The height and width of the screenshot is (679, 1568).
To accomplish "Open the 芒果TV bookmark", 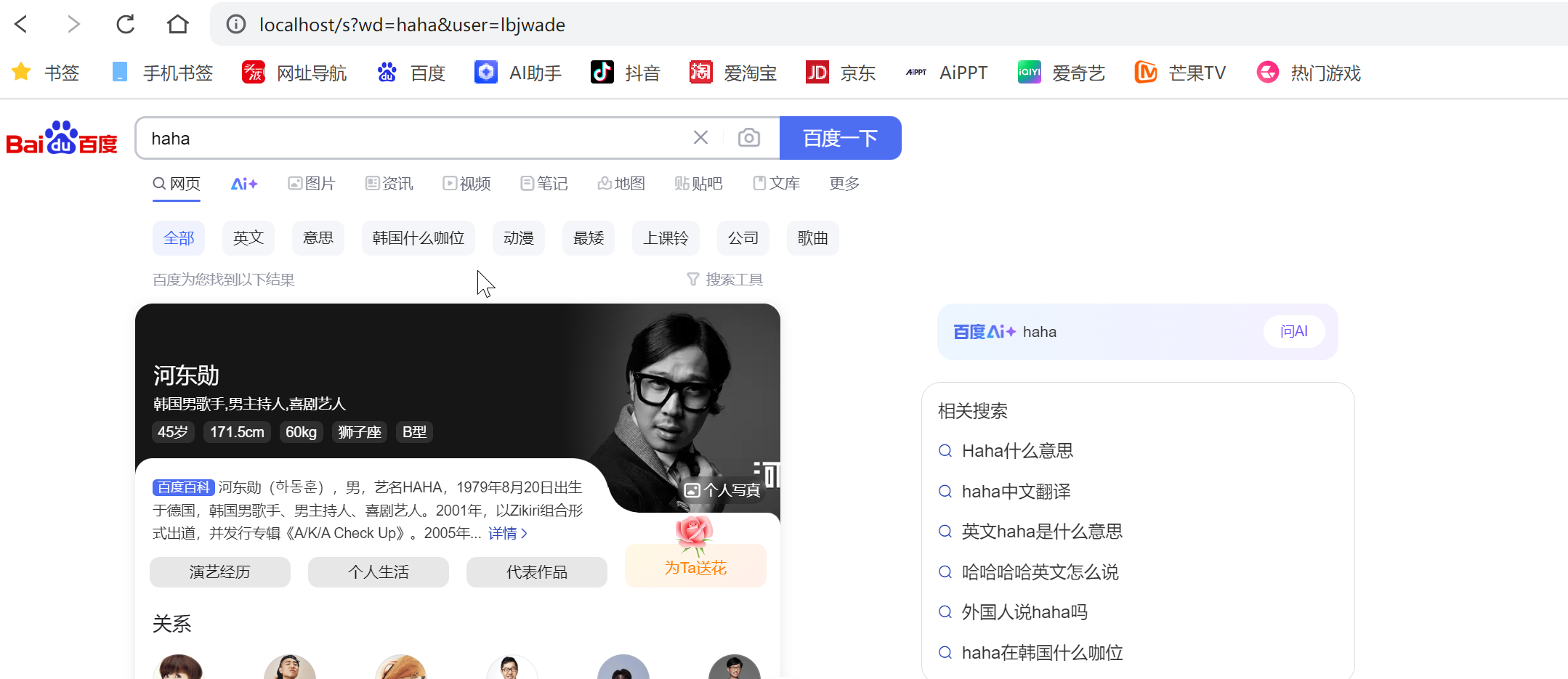I will click(x=1180, y=73).
